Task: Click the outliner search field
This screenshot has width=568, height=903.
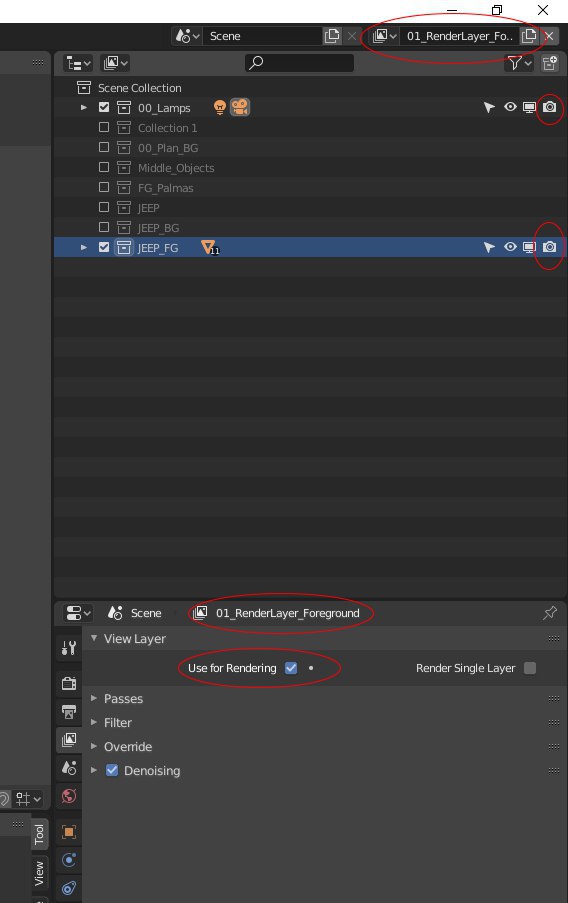Action: coord(300,63)
